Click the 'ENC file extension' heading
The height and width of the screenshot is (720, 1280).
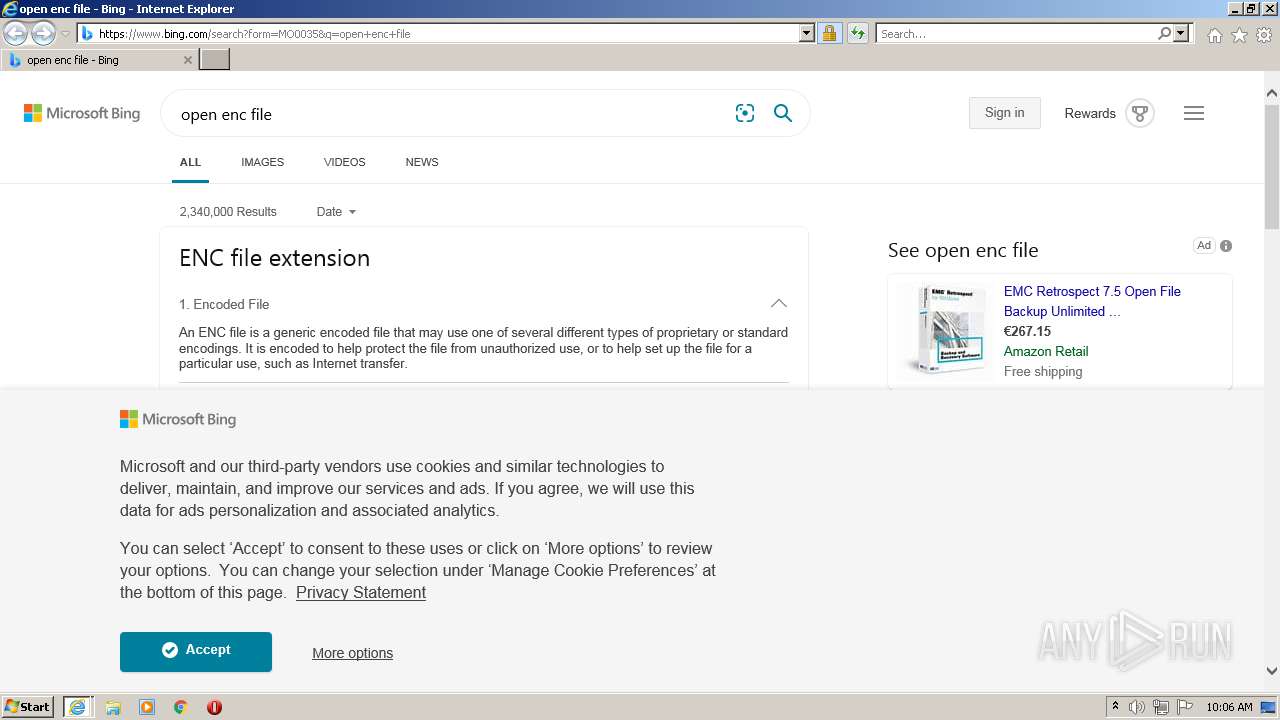click(x=274, y=258)
